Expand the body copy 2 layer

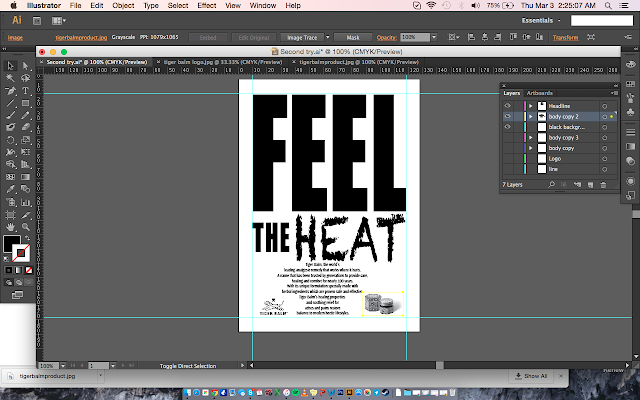pos(531,117)
